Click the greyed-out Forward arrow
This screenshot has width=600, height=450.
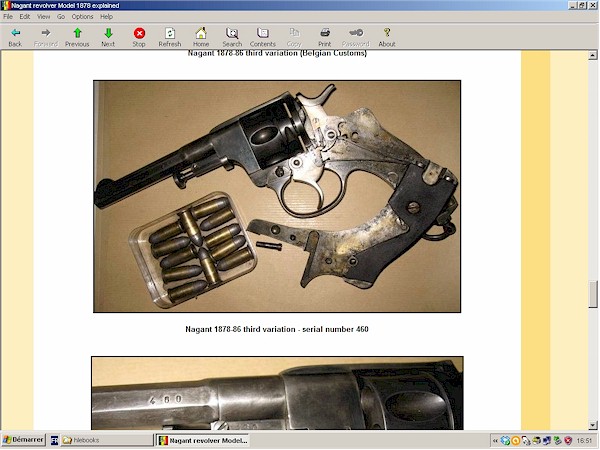tap(46, 37)
